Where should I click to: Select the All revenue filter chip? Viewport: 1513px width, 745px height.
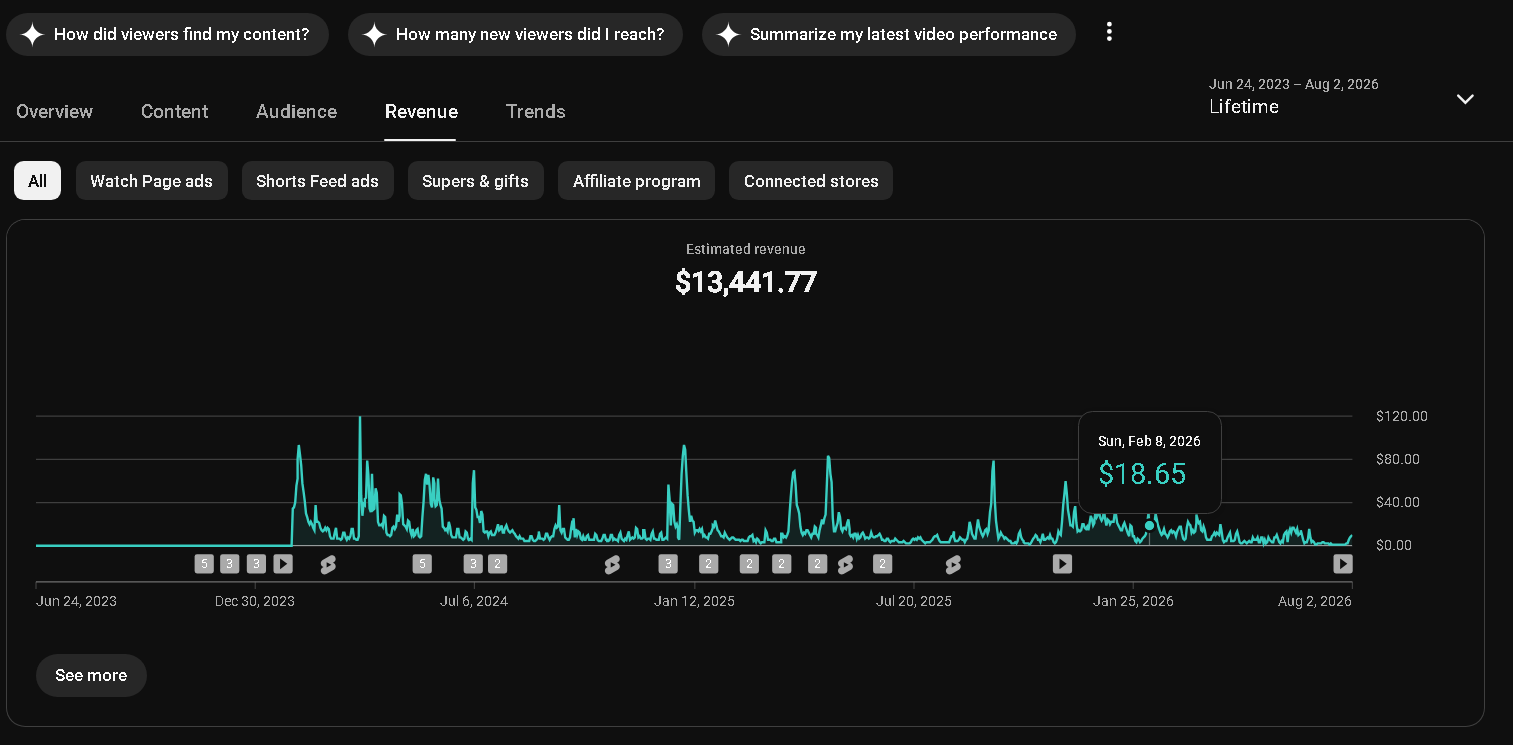[37, 181]
